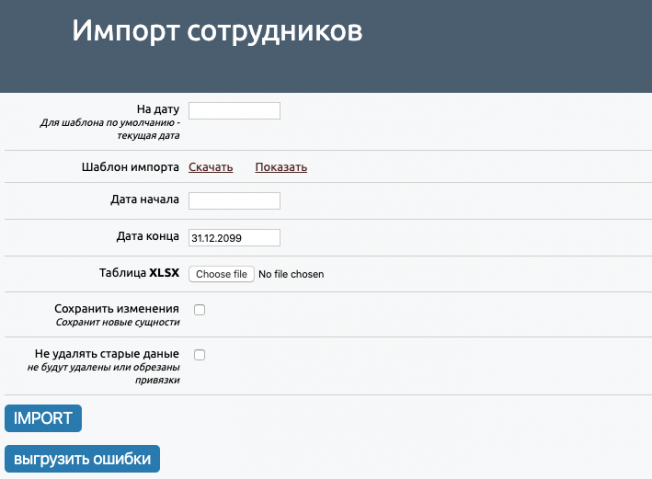Click the "Не удалять старые даные" label text

coord(107,353)
